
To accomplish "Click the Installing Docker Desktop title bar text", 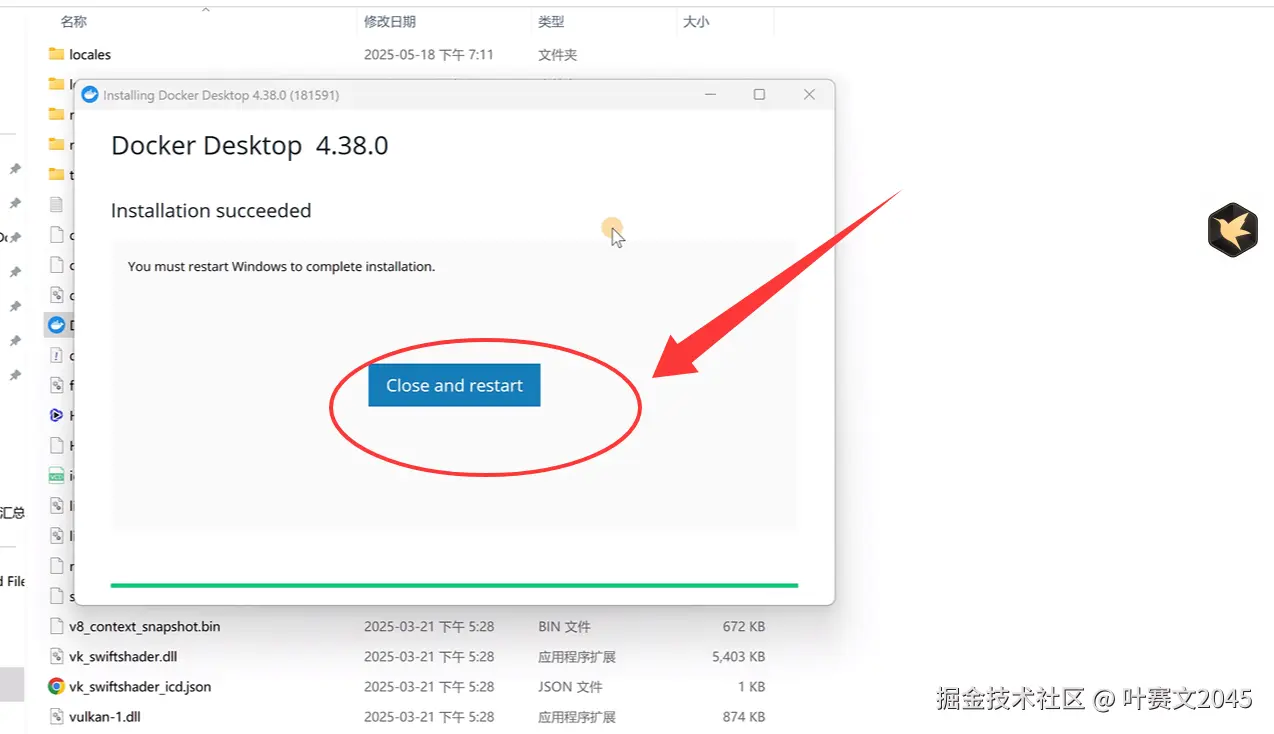I will point(221,95).
